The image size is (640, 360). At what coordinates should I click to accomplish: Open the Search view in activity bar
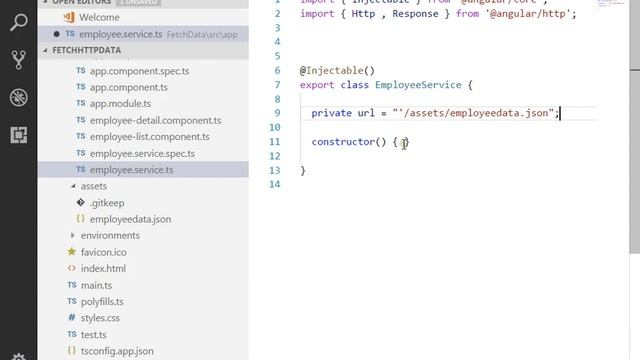click(x=18, y=22)
